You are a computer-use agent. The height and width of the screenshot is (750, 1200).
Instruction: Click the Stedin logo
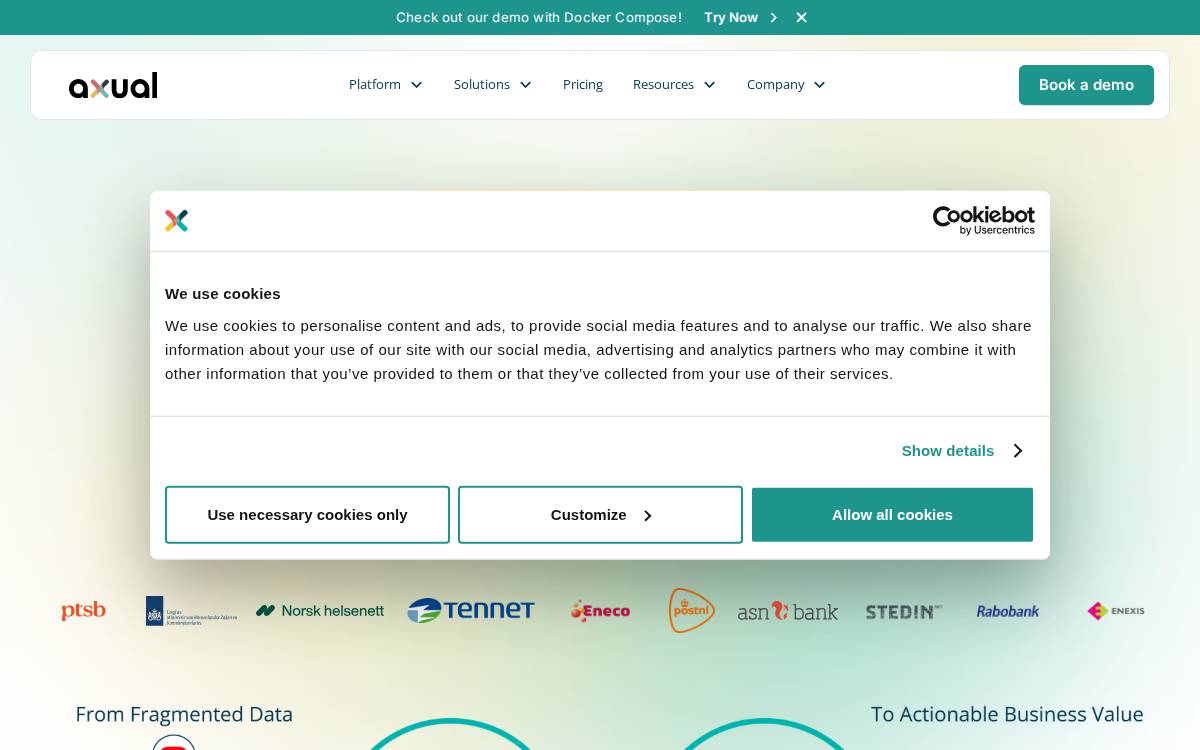tap(904, 611)
